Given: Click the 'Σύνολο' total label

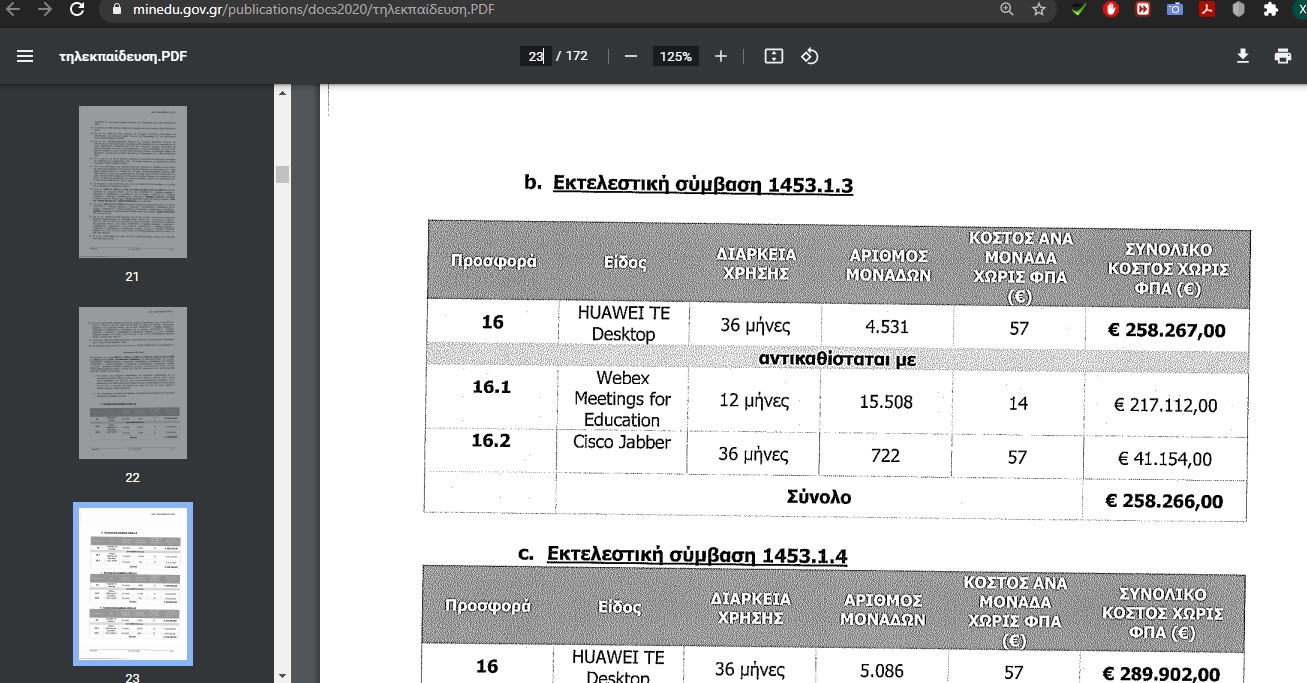Looking at the screenshot, I should click(x=819, y=496).
